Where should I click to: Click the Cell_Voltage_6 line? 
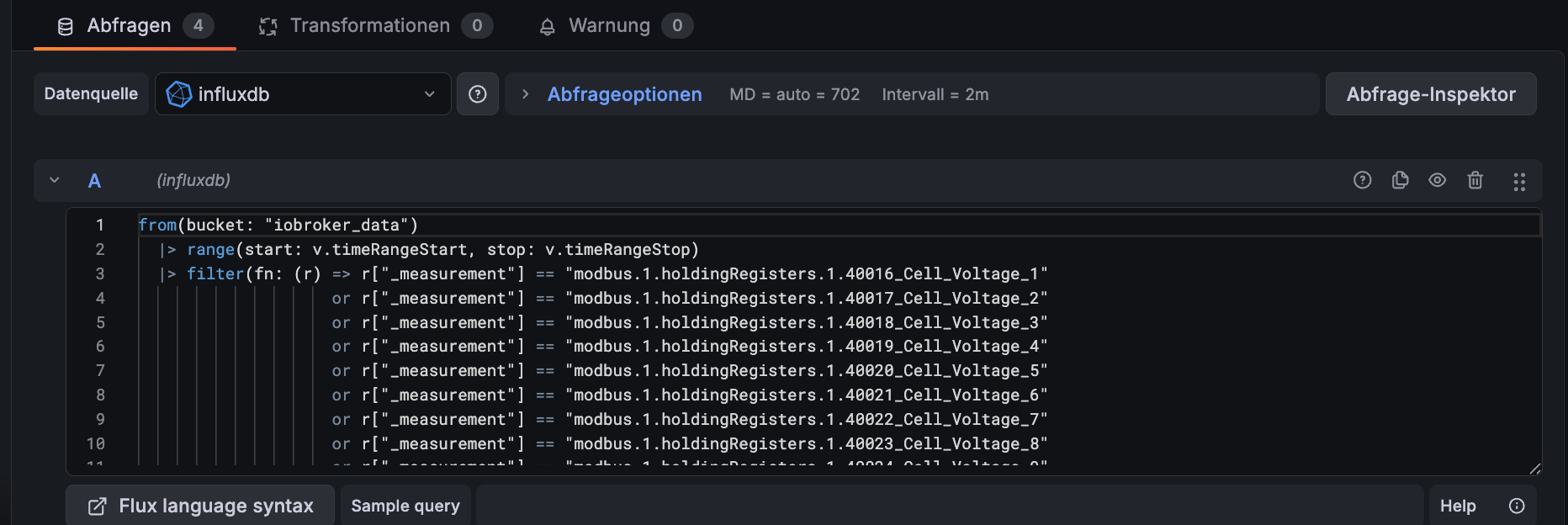(690, 395)
